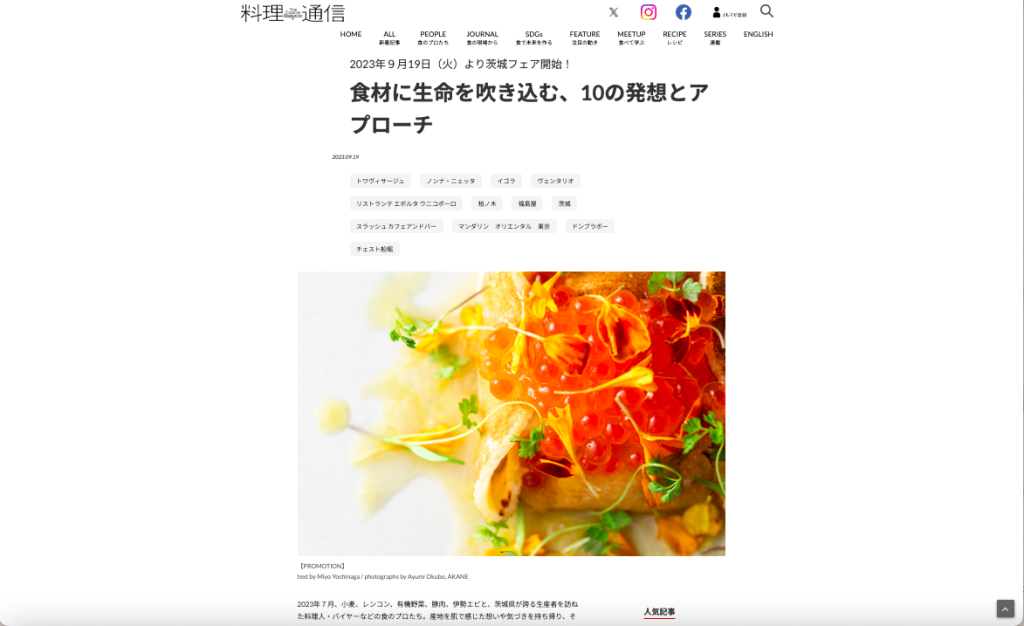This screenshot has height=626, width=1024.
Task: Click the マンダリン オリエンタル 東京 tag
Action: pyautogui.click(x=504, y=227)
